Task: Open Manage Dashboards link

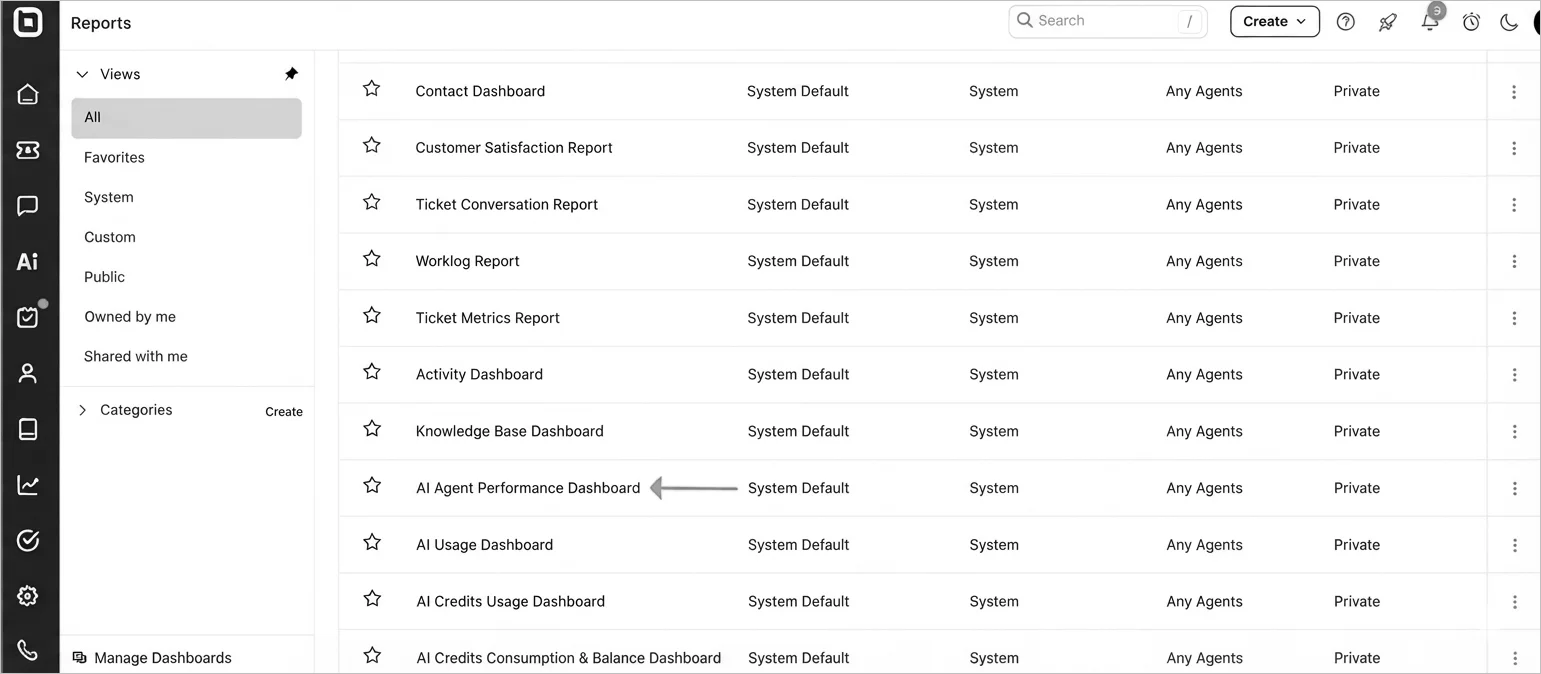Action: click(152, 658)
